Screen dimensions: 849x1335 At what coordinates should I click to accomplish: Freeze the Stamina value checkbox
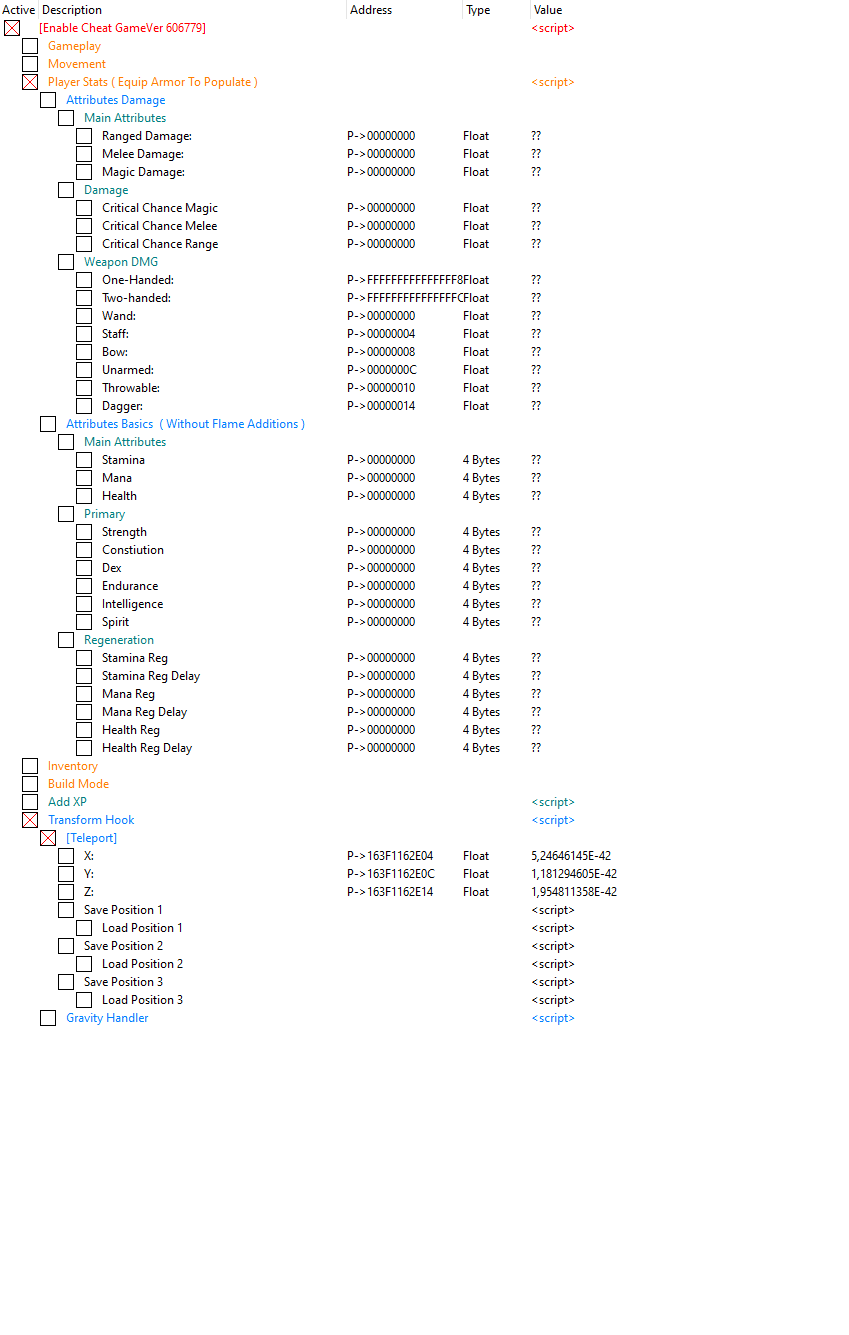tap(84, 460)
